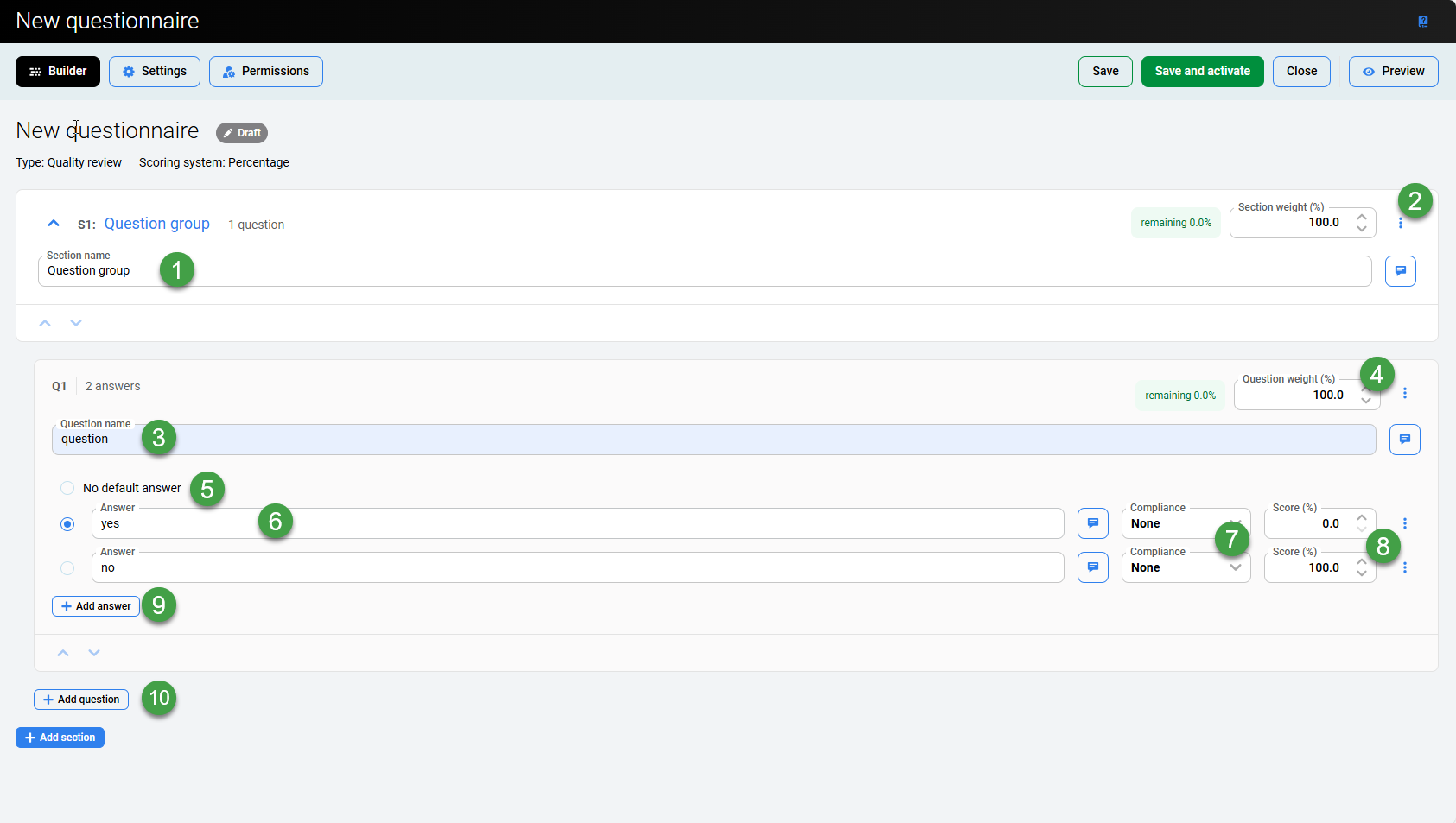Move question Q1 down with the chevron
The width and height of the screenshot is (1456, 823).
click(x=94, y=653)
